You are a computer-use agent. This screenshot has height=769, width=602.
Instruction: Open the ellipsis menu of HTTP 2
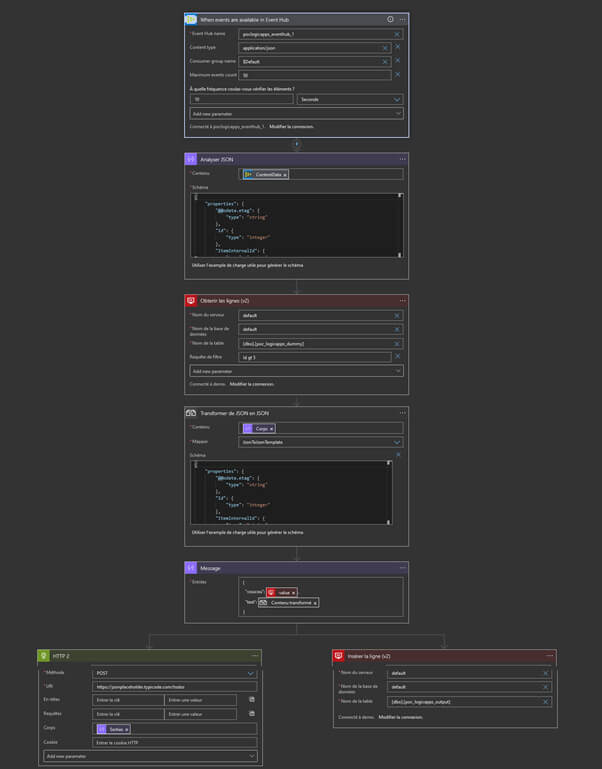[x=255, y=656]
